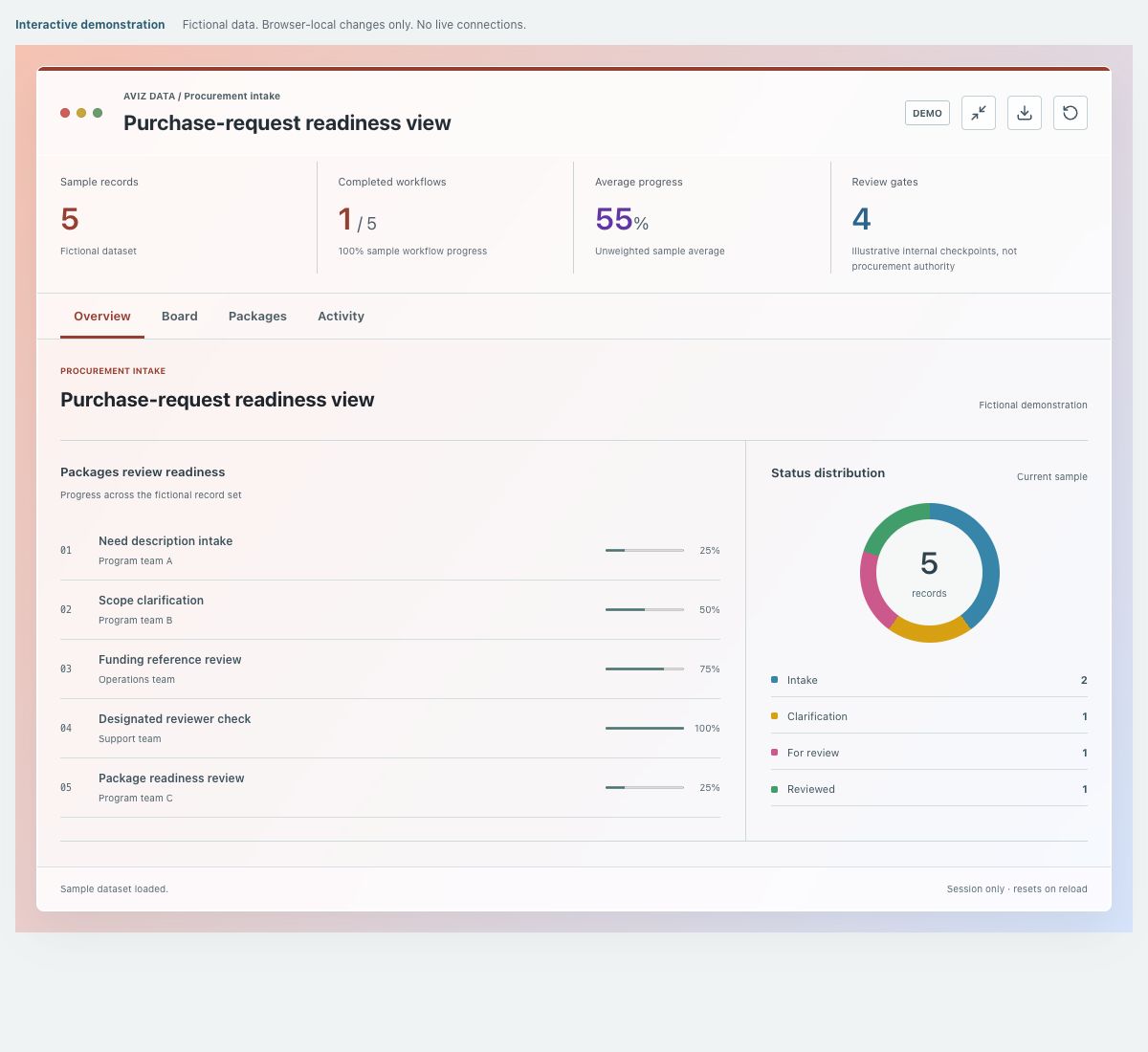The width and height of the screenshot is (1148, 1052).
Task: Select Designated reviewer check row
Action: point(390,729)
